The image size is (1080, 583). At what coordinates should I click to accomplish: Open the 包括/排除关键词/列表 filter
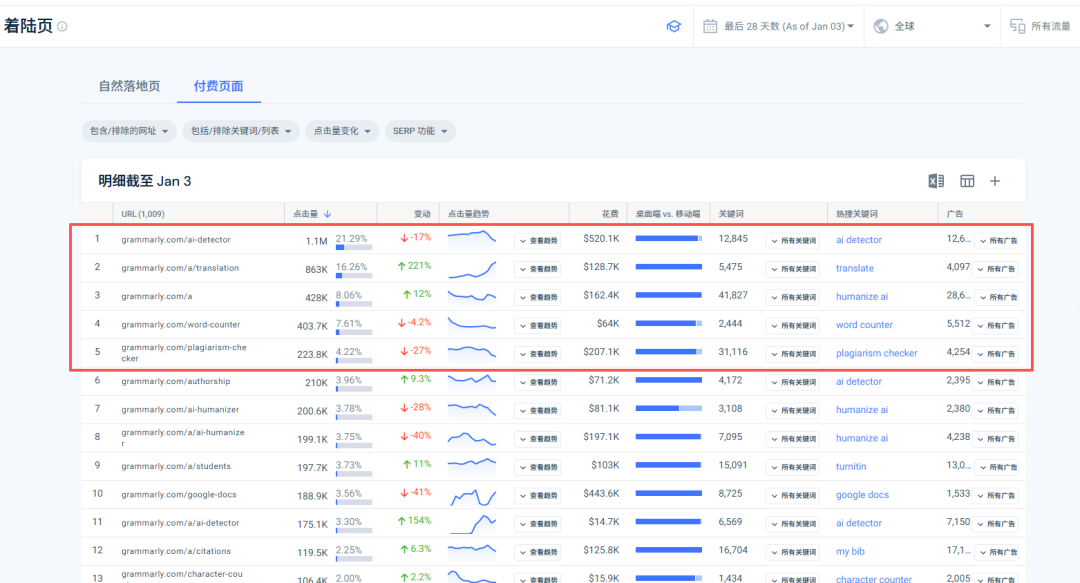240,131
